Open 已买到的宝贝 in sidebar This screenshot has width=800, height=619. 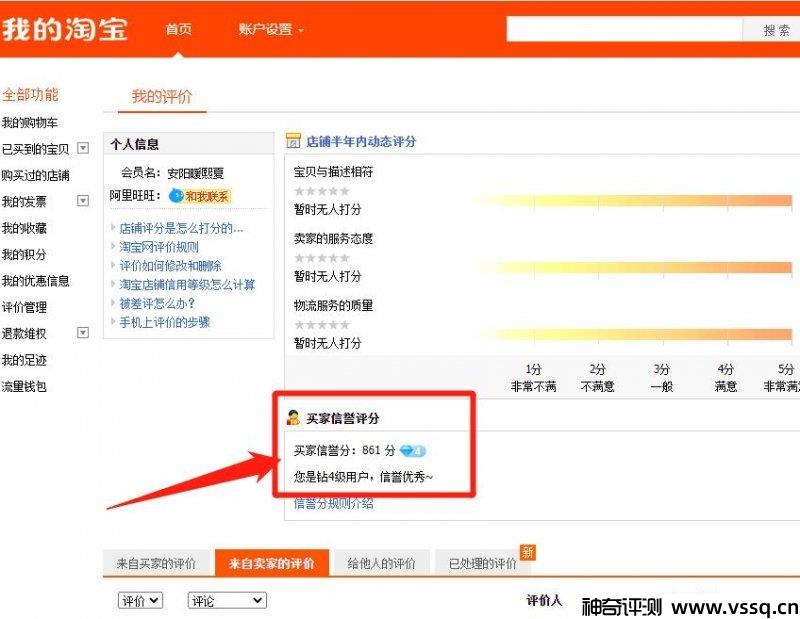pos(35,149)
